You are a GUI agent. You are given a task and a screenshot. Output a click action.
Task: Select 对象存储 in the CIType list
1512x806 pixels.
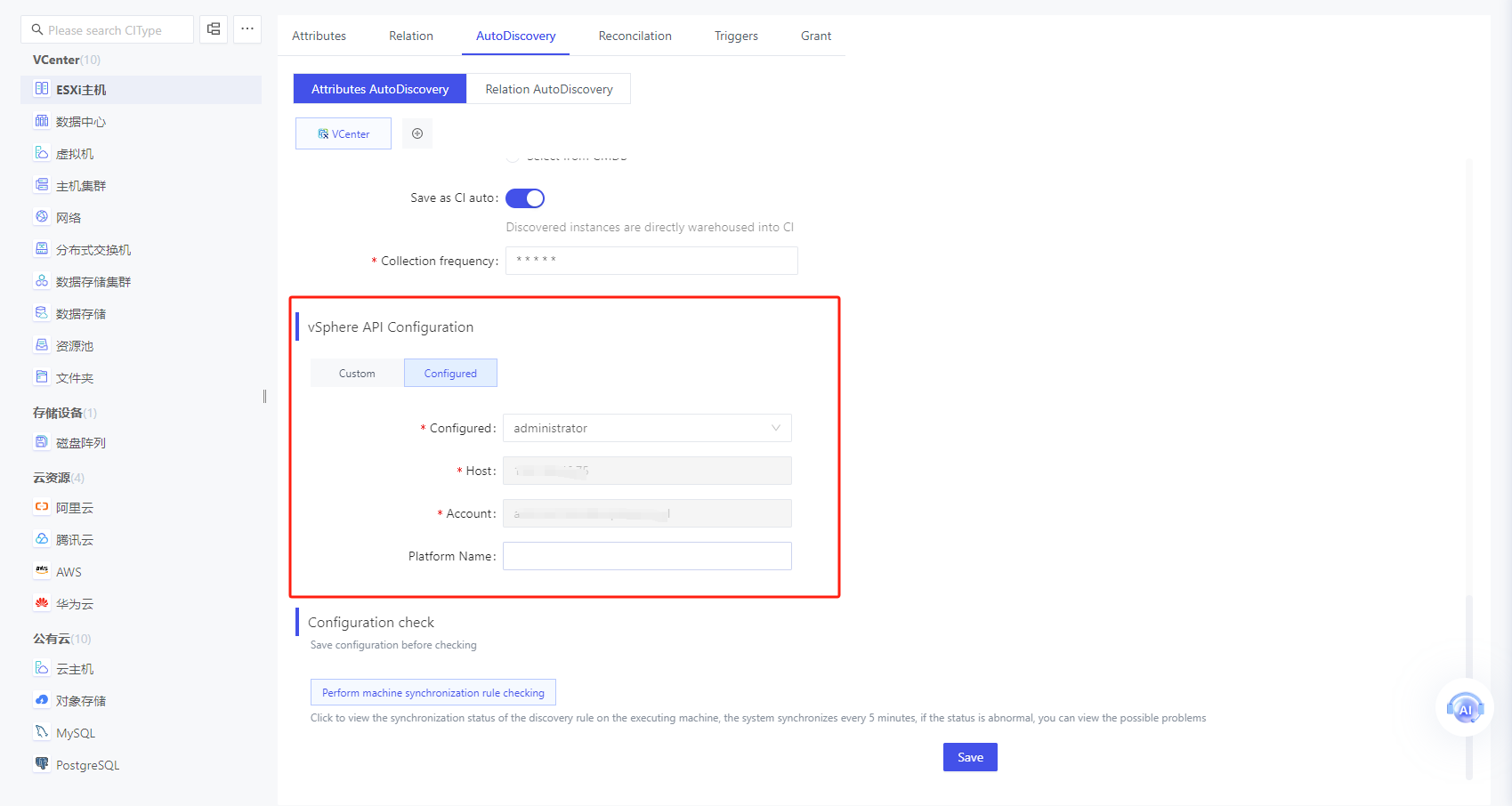pos(141,700)
